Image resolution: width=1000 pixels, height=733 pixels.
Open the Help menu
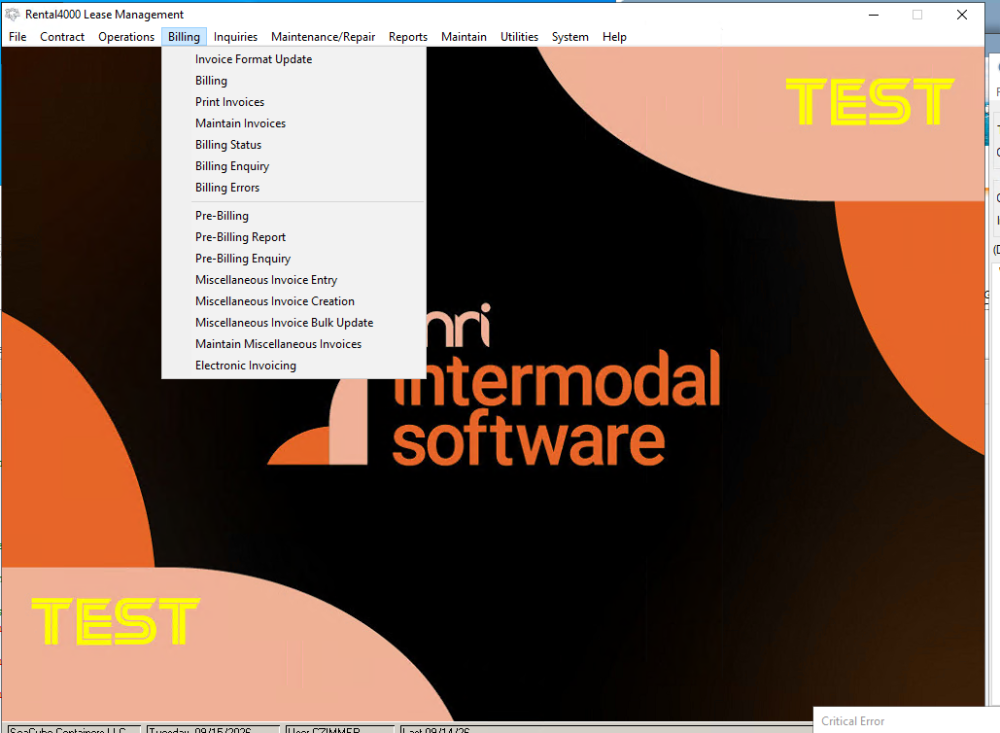(x=614, y=37)
